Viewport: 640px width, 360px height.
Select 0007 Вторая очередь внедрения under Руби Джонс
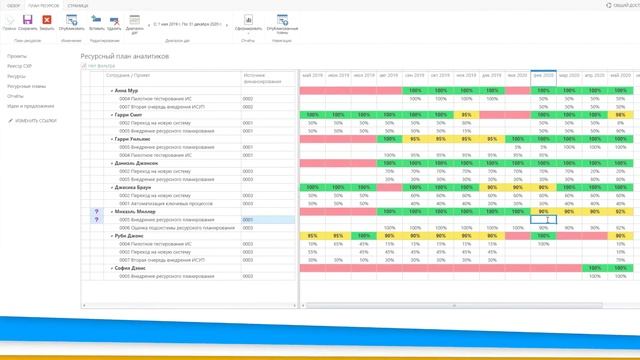tap(162, 260)
